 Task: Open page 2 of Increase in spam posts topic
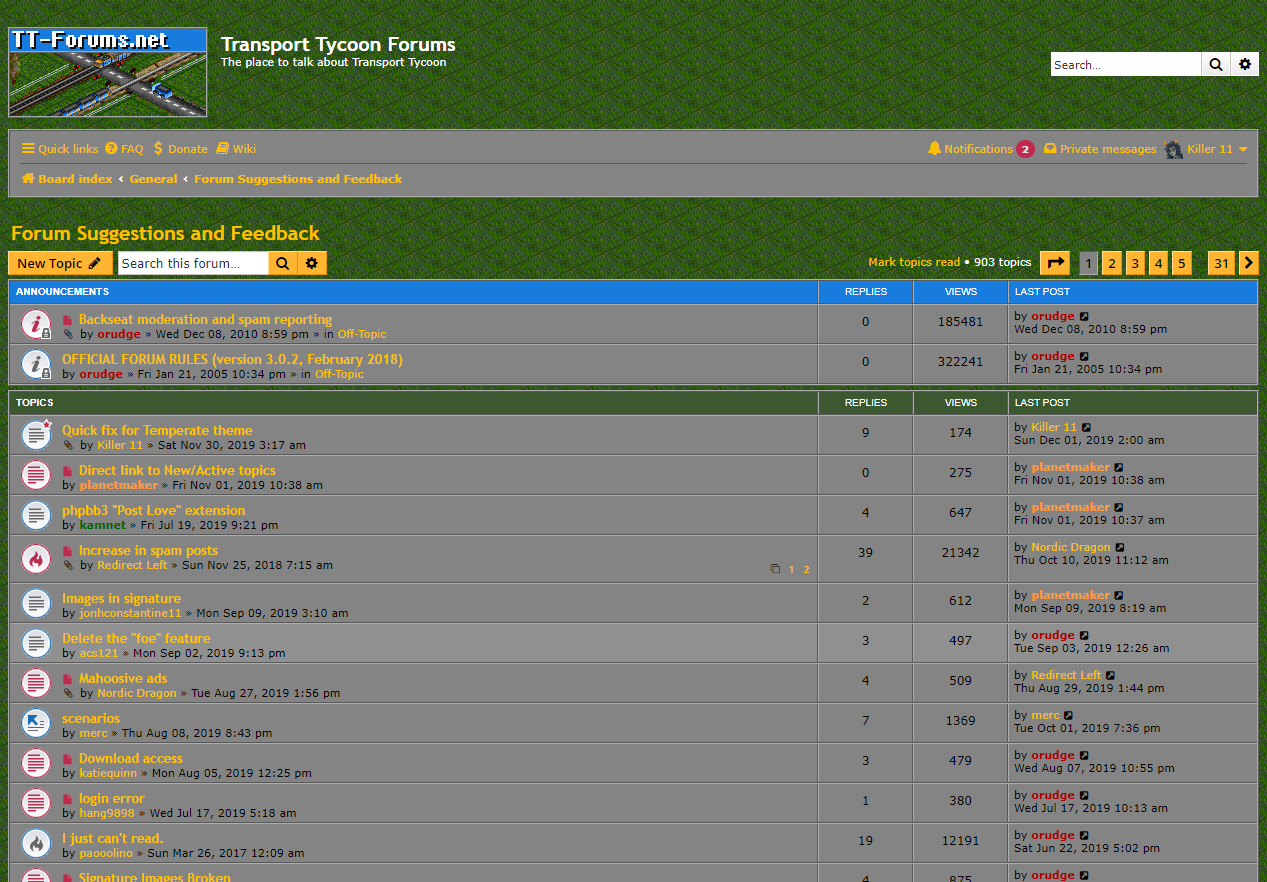tap(806, 570)
